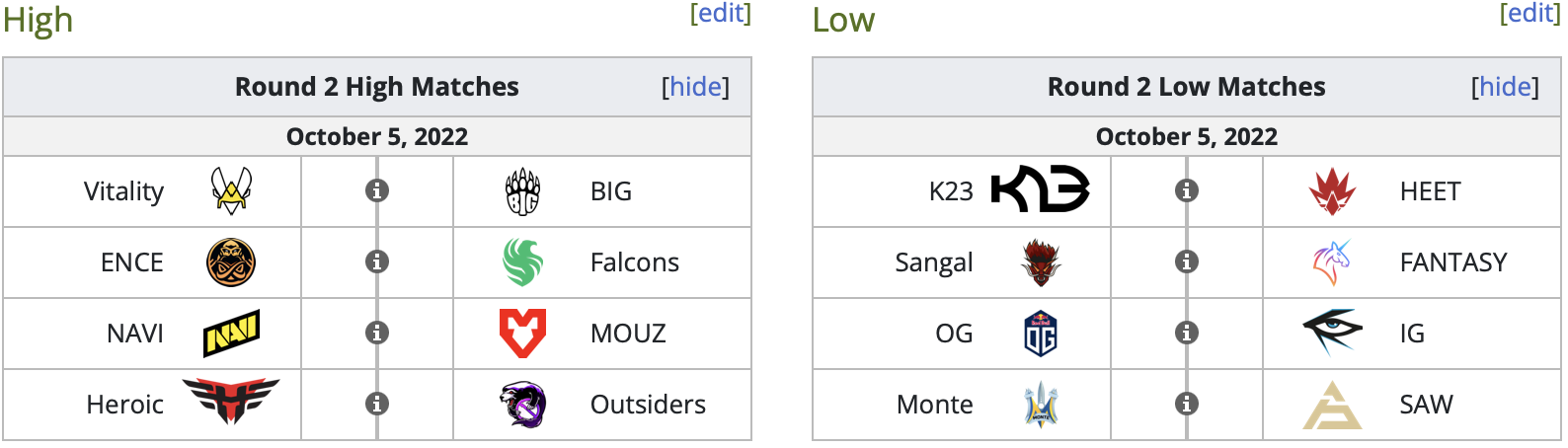Edit the Low section
1568x448 pixels.
pyautogui.click(x=1529, y=13)
